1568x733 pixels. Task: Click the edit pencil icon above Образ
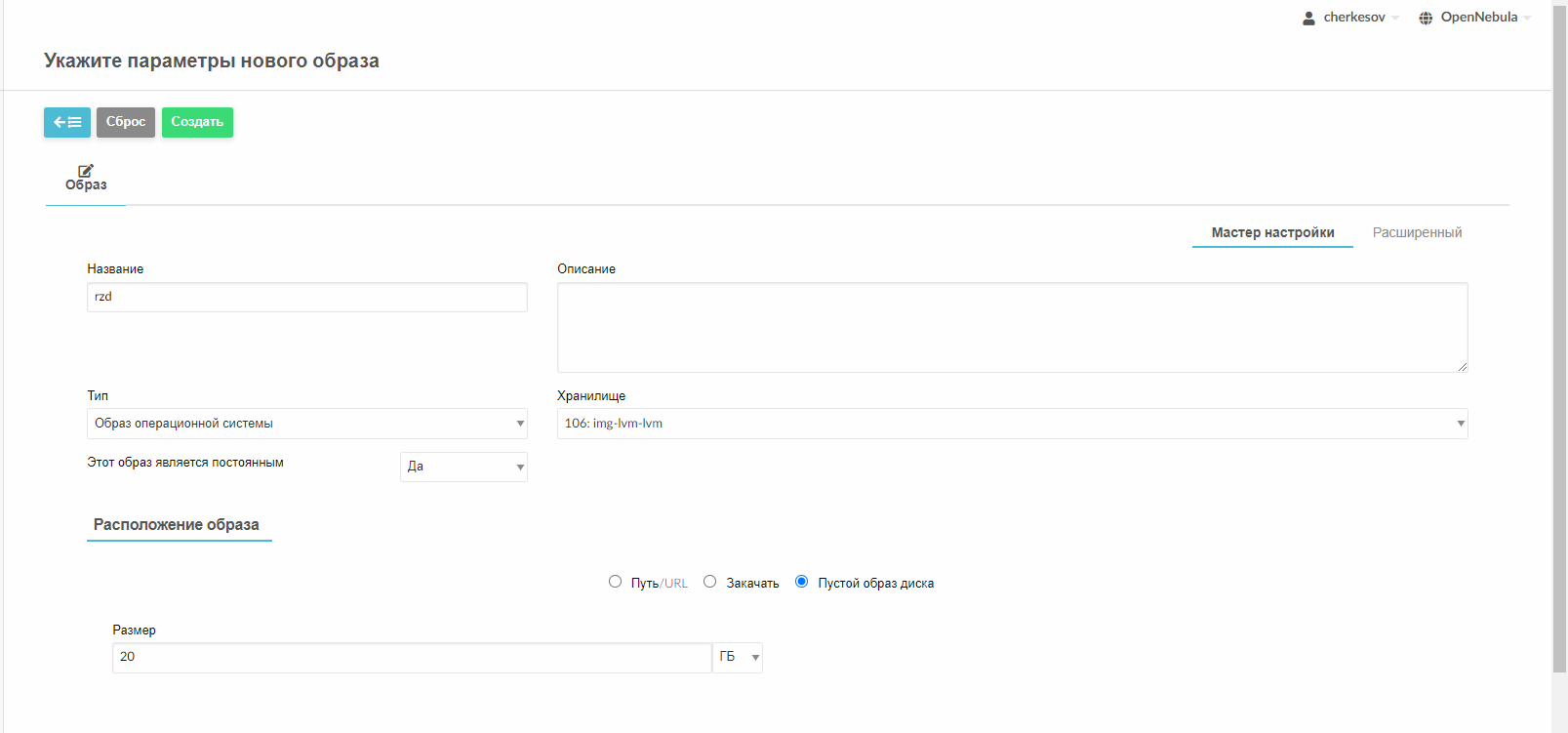86,171
